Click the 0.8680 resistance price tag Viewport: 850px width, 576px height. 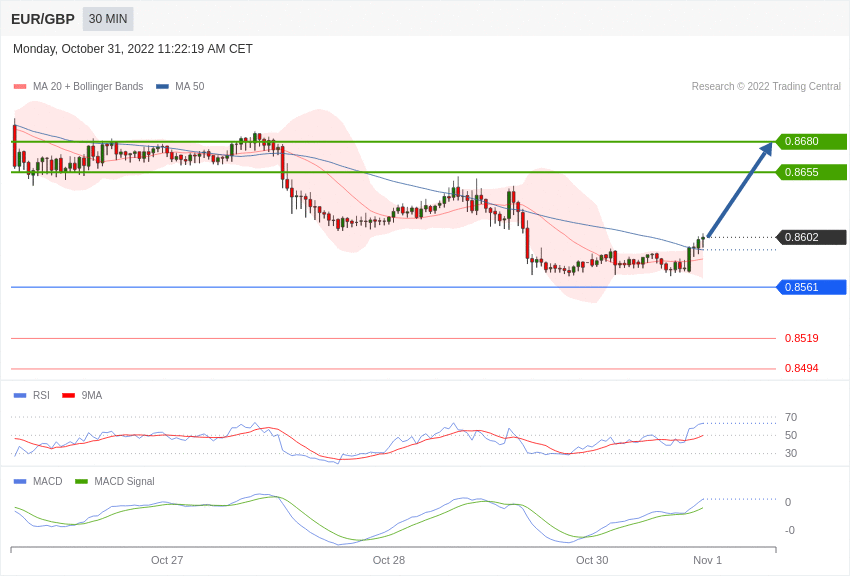pyautogui.click(x=811, y=141)
